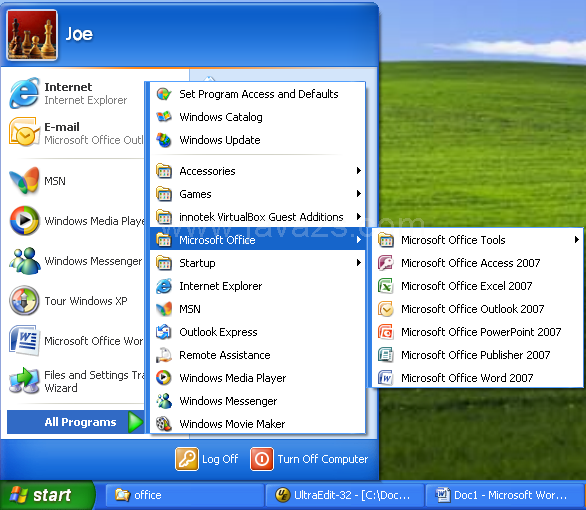Click the Outlook Express icon in All Programs
This screenshot has height=510, width=586.
click(164, 332)
